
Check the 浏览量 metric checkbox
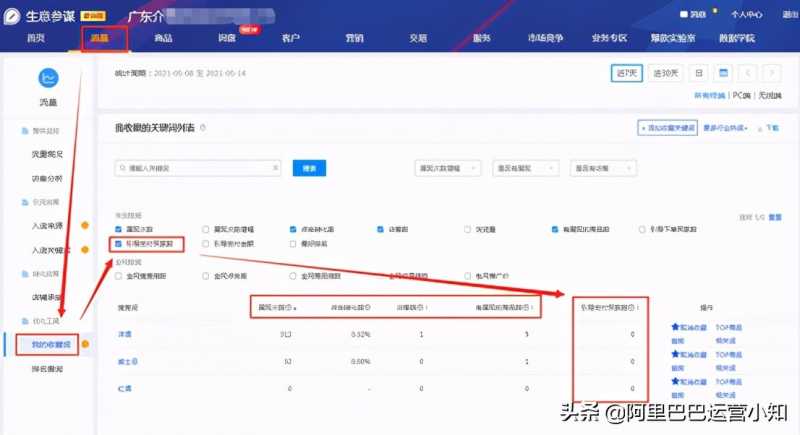pos(467,229)
